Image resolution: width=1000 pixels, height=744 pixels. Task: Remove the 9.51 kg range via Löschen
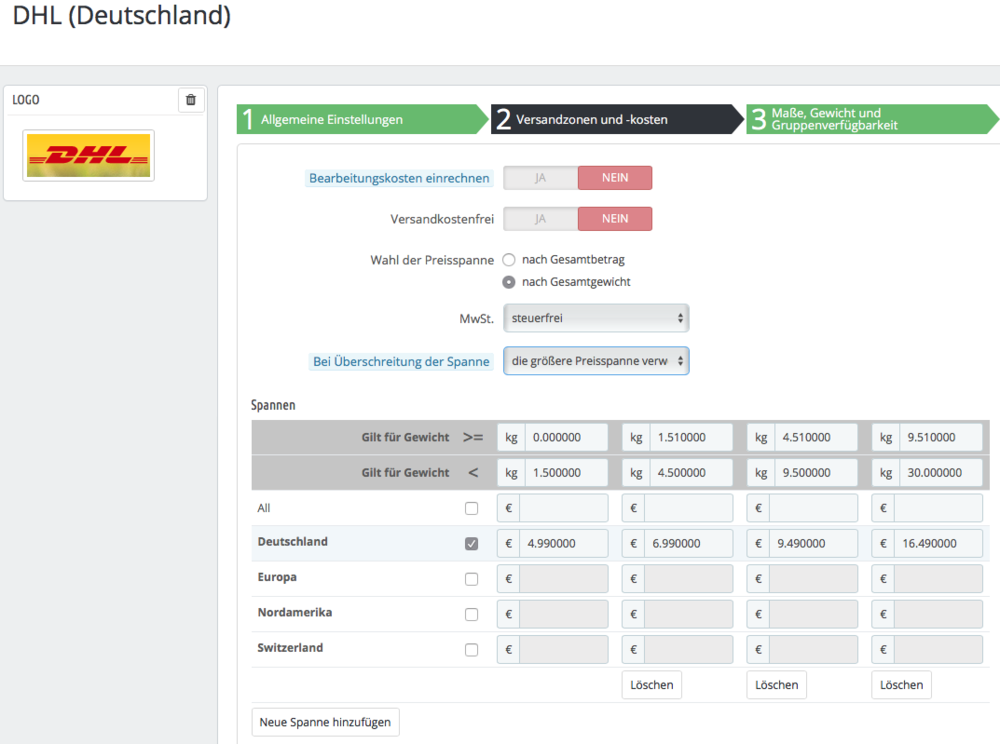point(901,685)
